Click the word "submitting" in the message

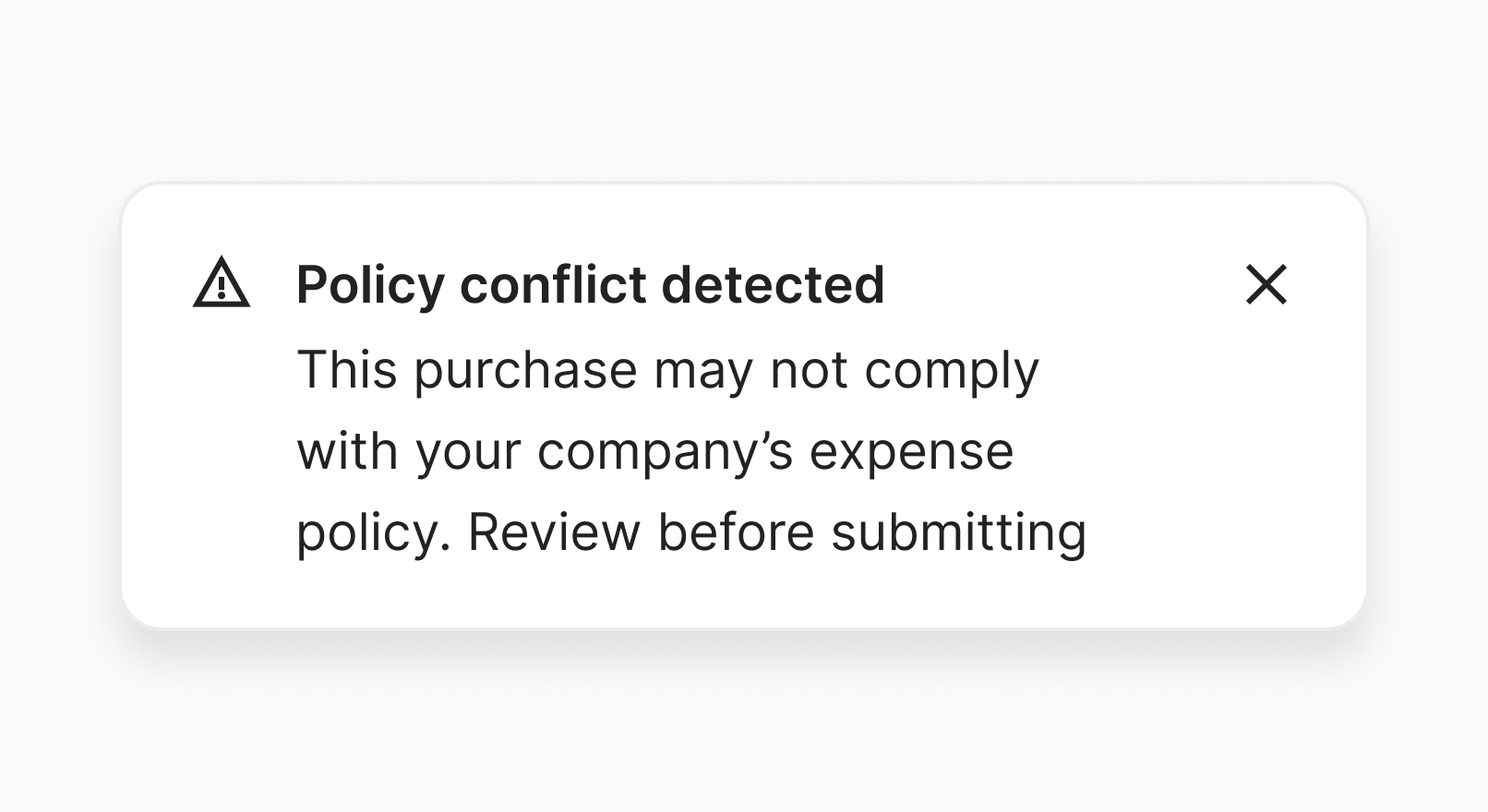click(959, 532)
